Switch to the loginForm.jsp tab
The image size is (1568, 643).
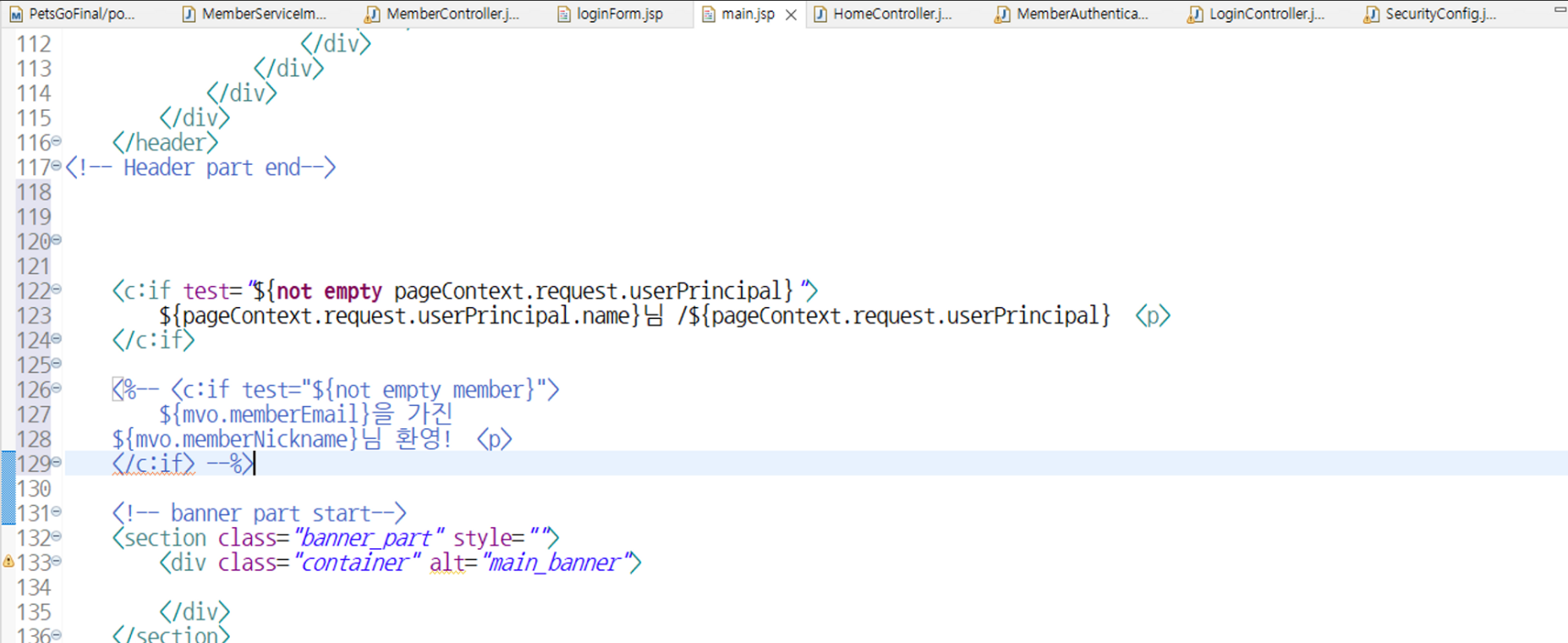click(612, 14)
